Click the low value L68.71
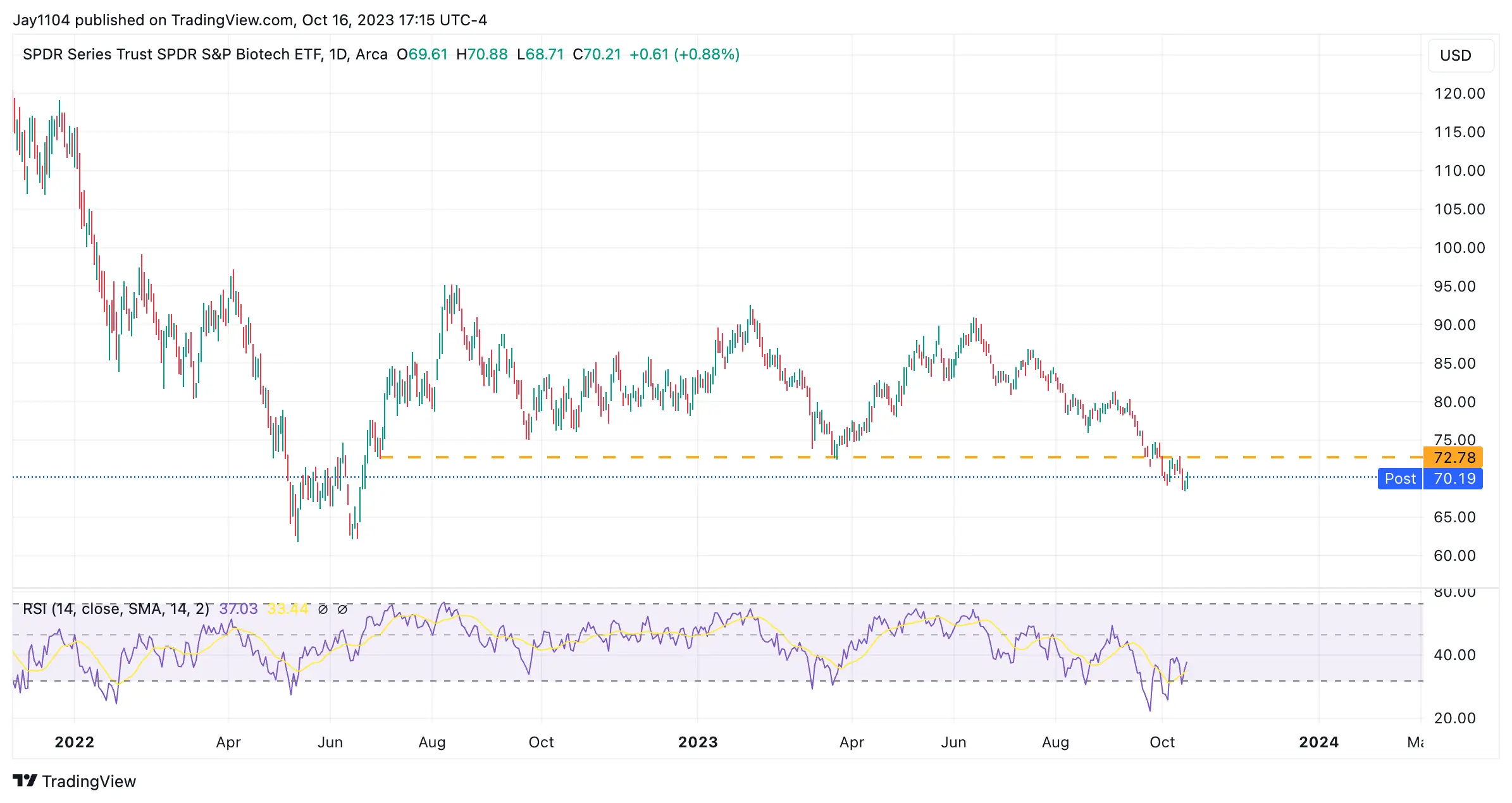Viewport: 1512px width, 803px height. tap(540, 54)
